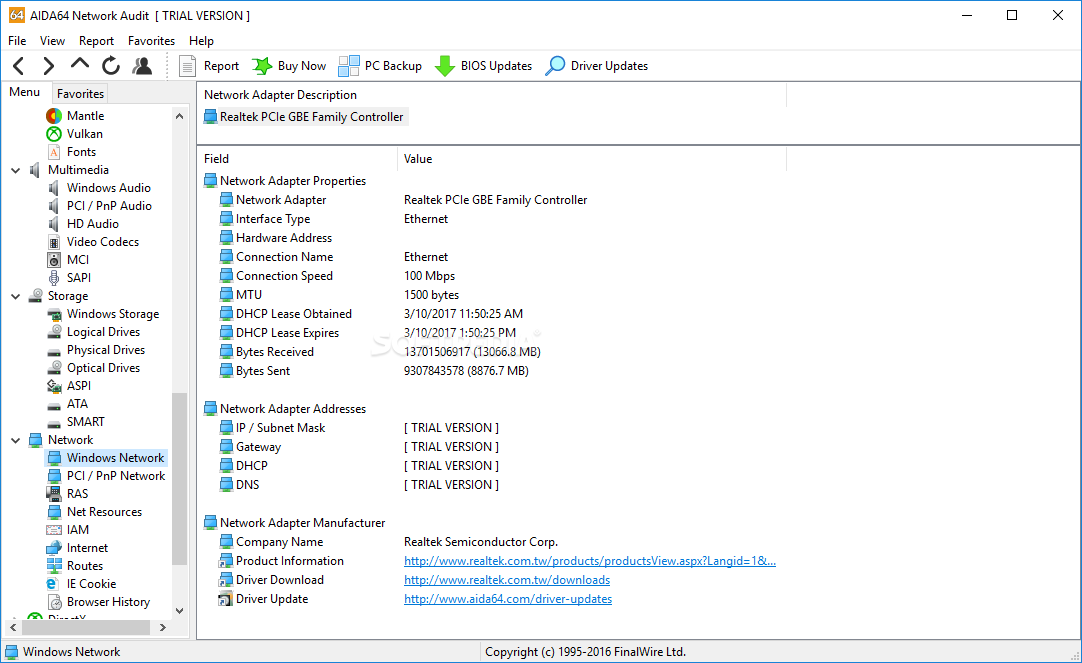Click the BIOS Updates toolbar label
Viewport: 1082px width, 663px height.
(x=496, y=66)
